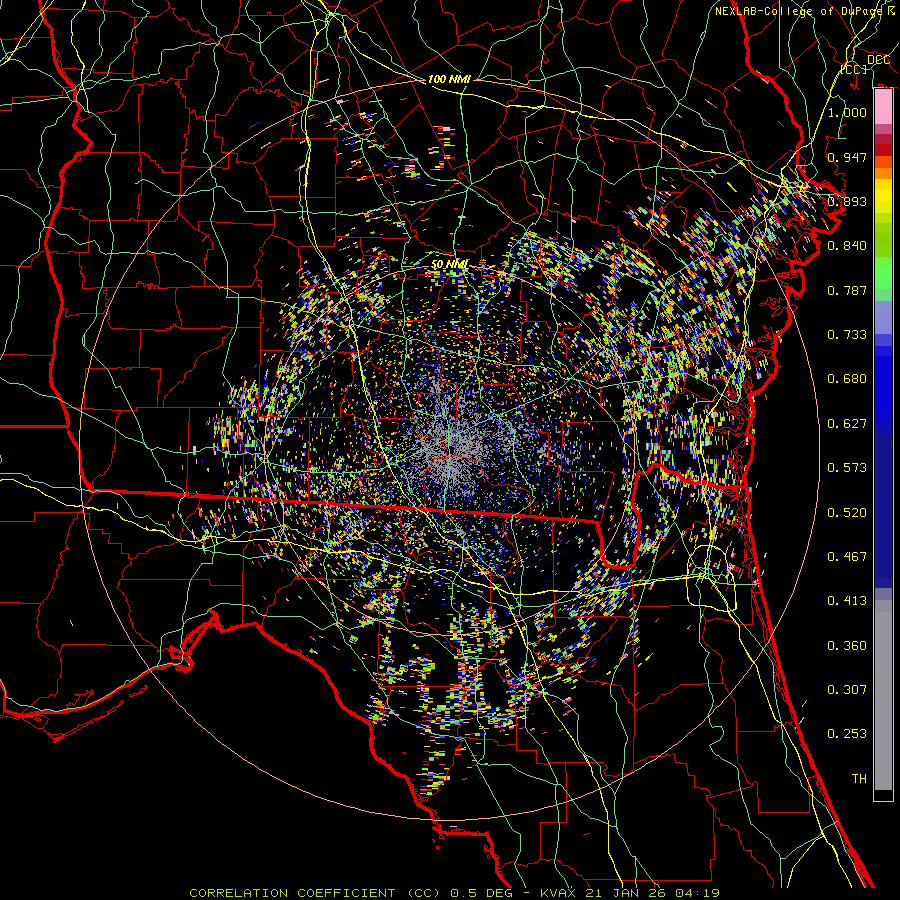Image resolution: width=900 pixels, height=900 pixels.
Task: Click the 0.627 legend value
Action: coord(847,423)
